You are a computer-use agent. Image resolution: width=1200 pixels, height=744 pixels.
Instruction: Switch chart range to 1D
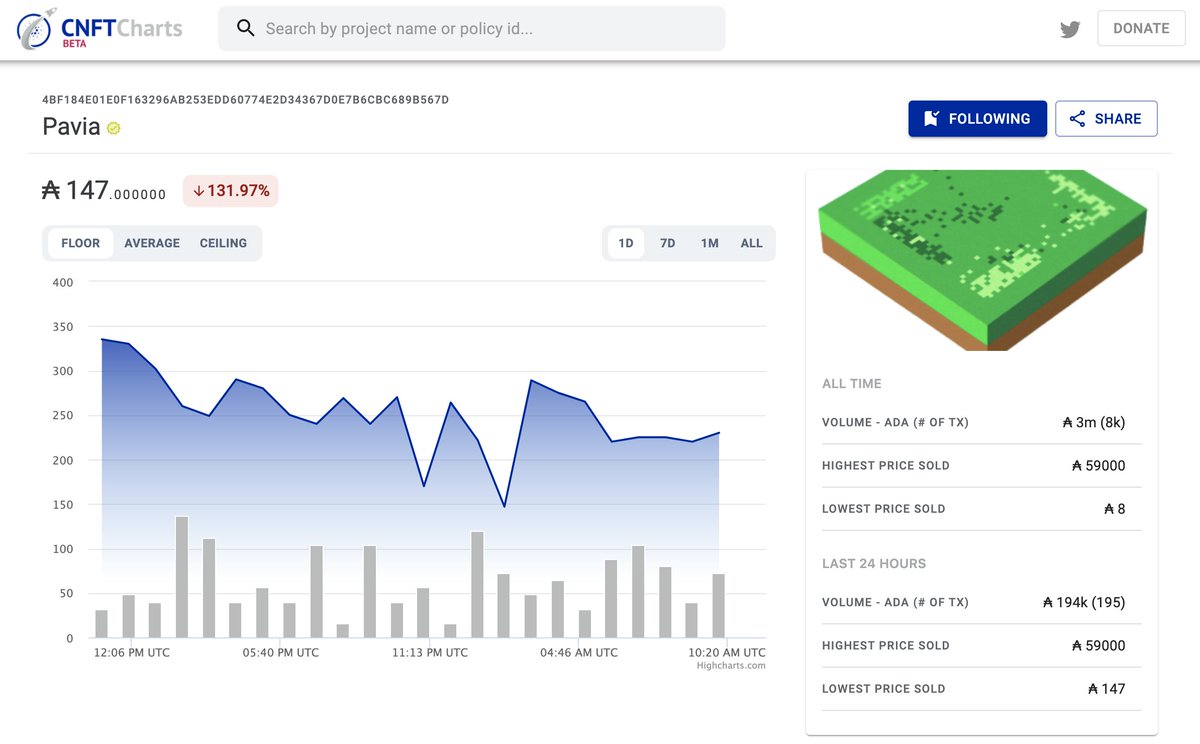(x=626, y=243)
